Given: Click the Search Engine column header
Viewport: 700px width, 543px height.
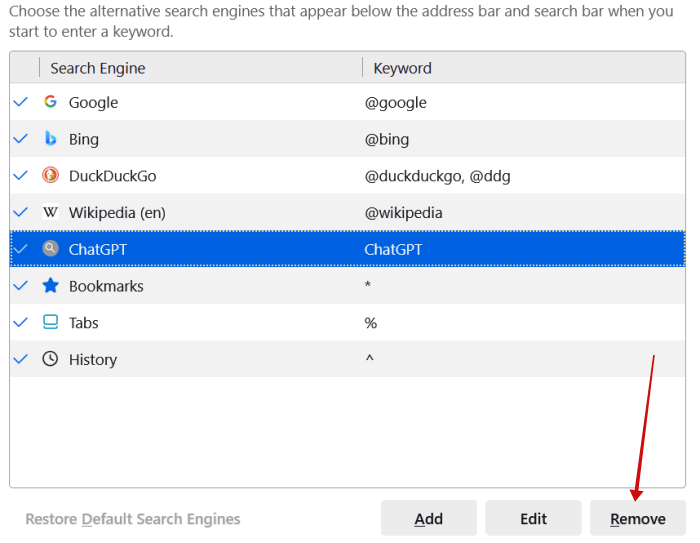Looking at the screenshot, I should [201, 68].
